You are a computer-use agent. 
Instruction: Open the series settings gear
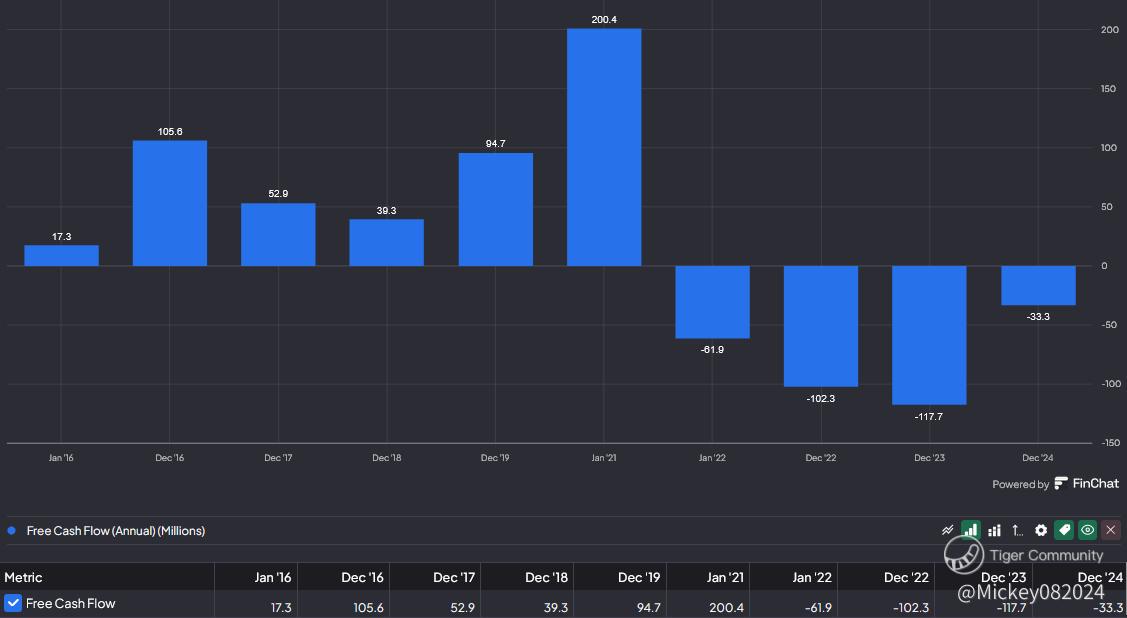(1041, 530)
